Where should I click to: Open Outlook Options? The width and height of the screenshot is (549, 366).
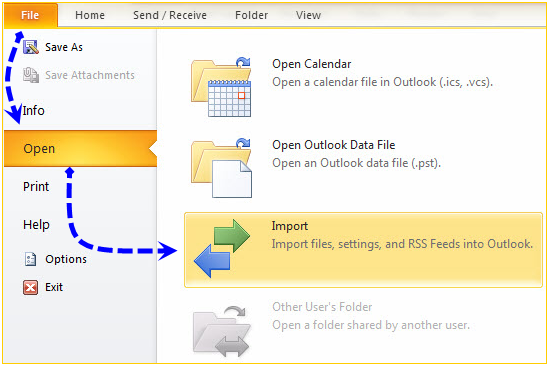coord(66,259)
